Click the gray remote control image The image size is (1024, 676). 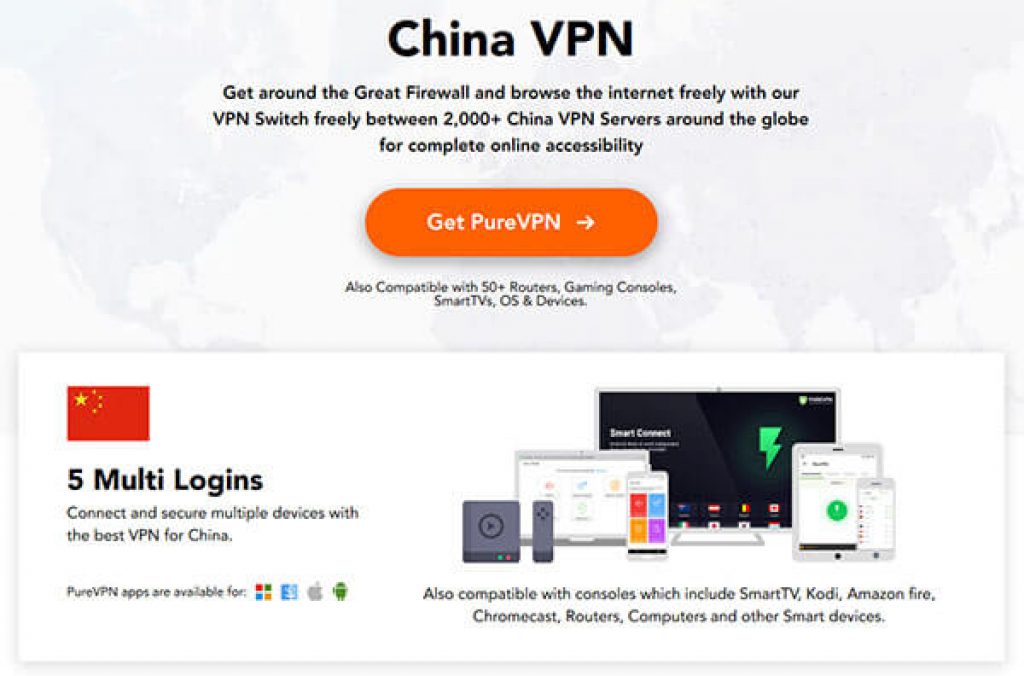click(543, 531)
